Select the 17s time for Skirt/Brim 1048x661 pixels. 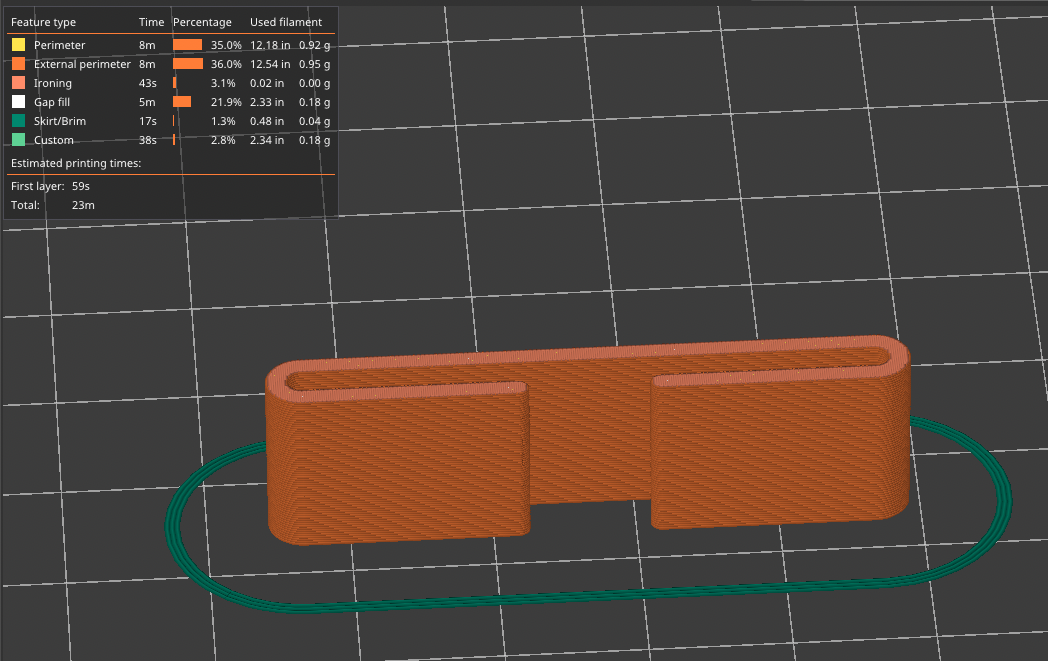click(148, 121)
